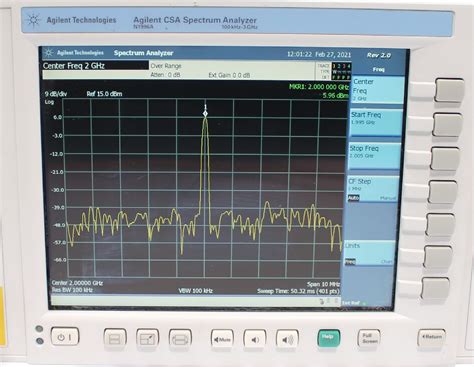Screen dimensions: 474x367
Task: Click the Ext Gain 0.0 dB readout
Action: point(229,75)
